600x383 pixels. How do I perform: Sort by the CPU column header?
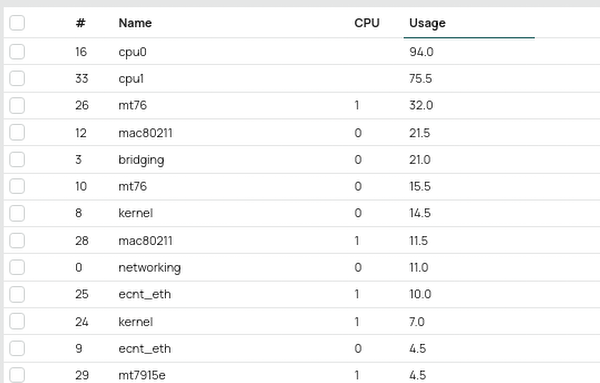pyautogui.click(x=367, y=23)
